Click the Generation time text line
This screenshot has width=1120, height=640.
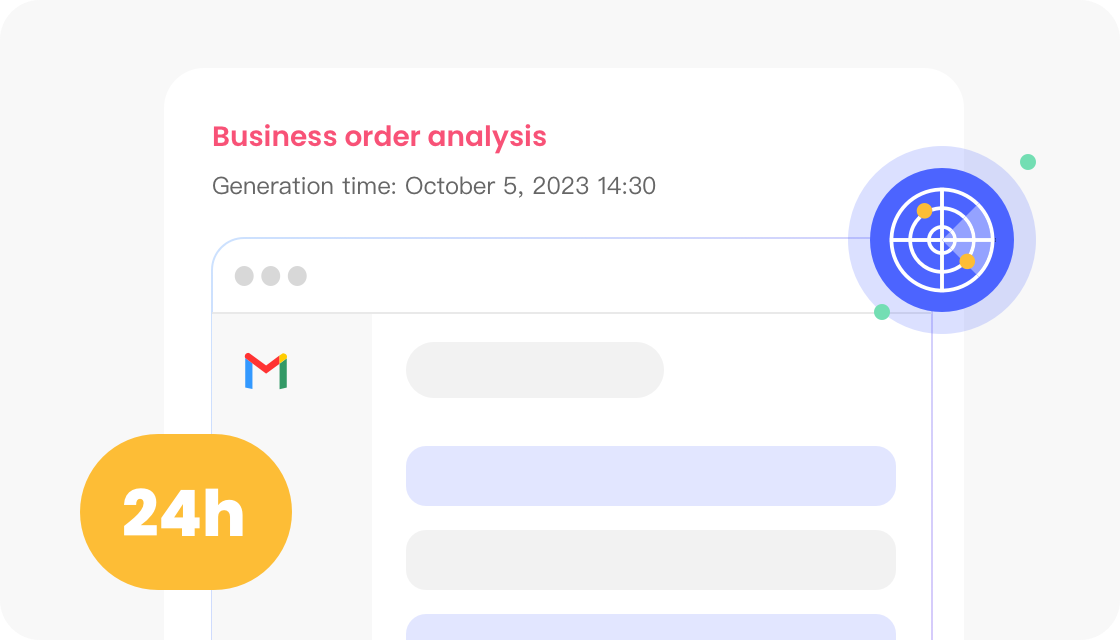coord(434,186)
